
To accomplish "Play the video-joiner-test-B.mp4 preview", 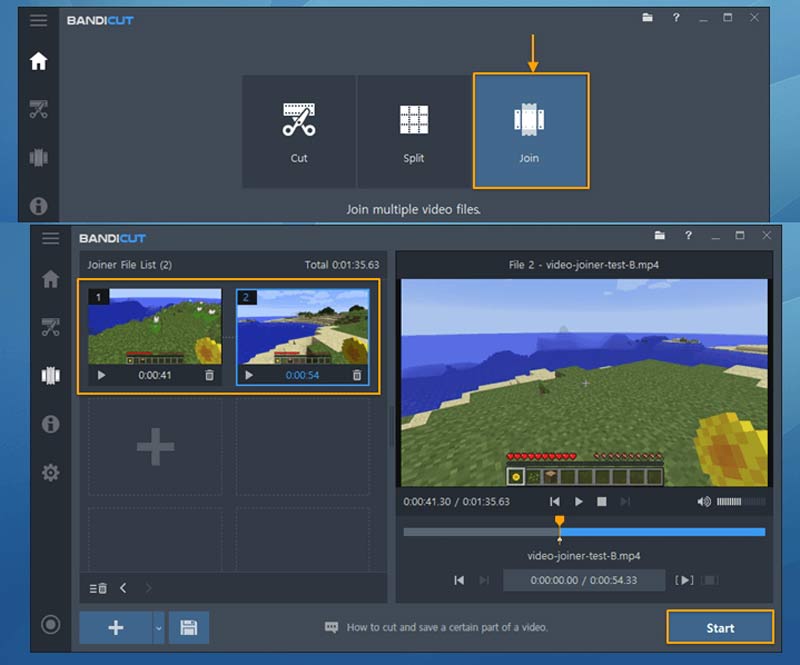I will tap(579, 502).
